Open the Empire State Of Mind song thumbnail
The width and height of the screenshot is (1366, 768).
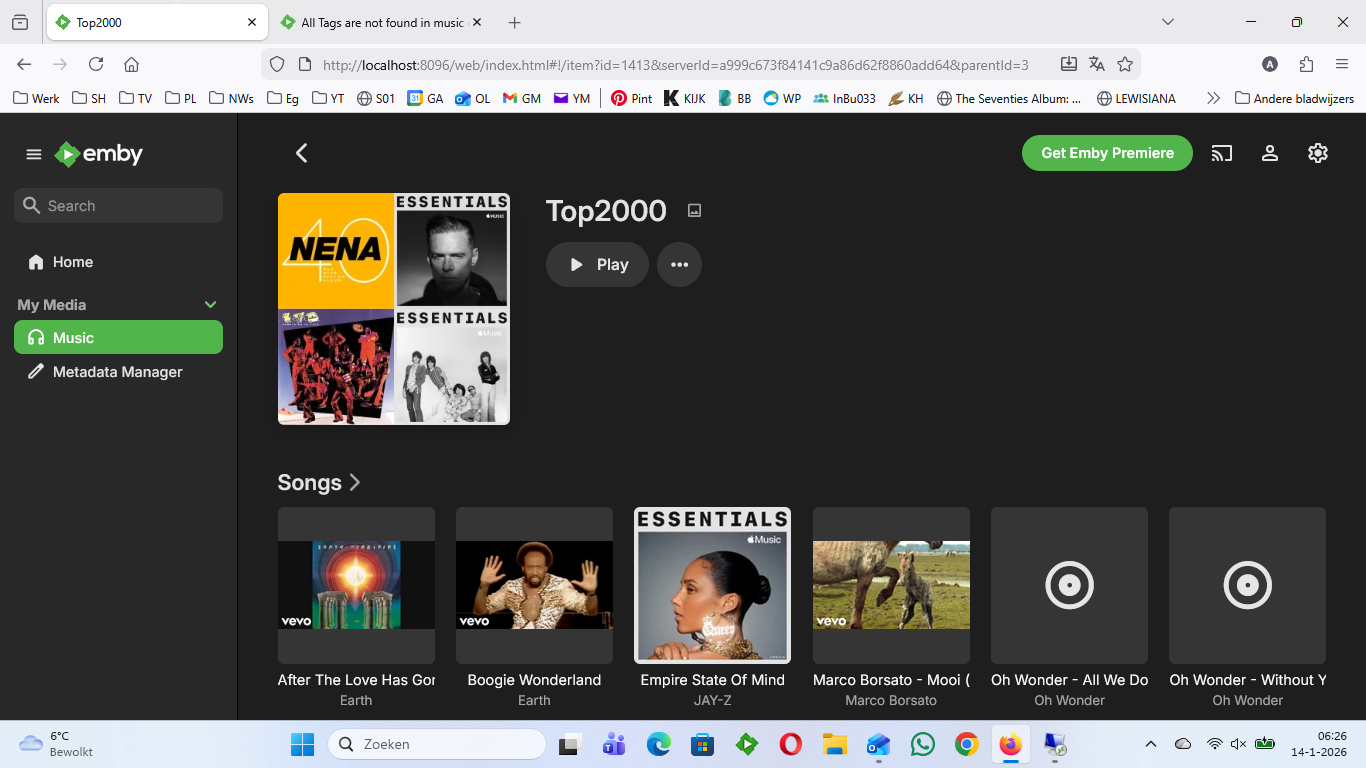(712, 585)
